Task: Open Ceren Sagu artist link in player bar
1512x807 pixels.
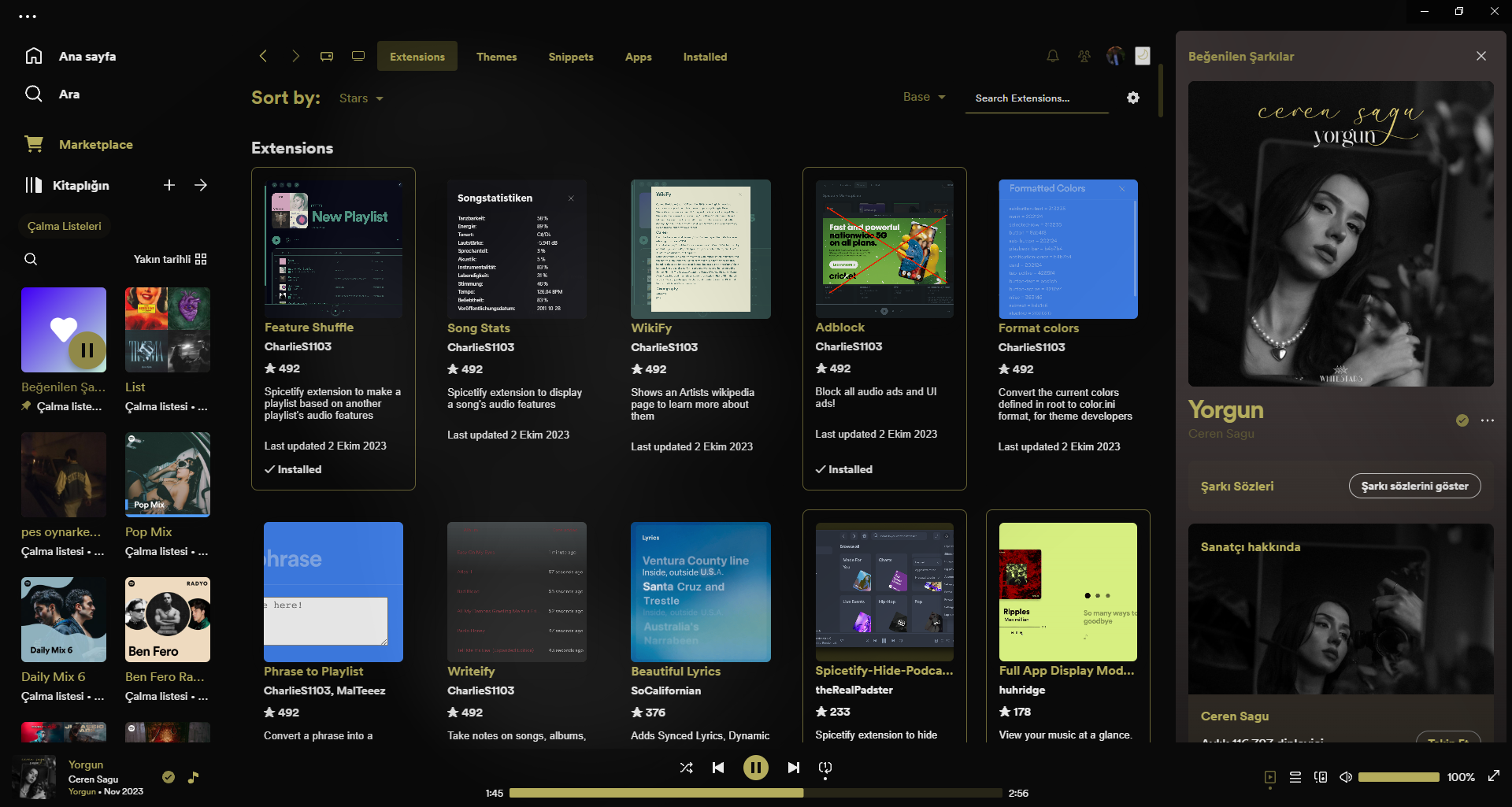Action: [94, 779]
